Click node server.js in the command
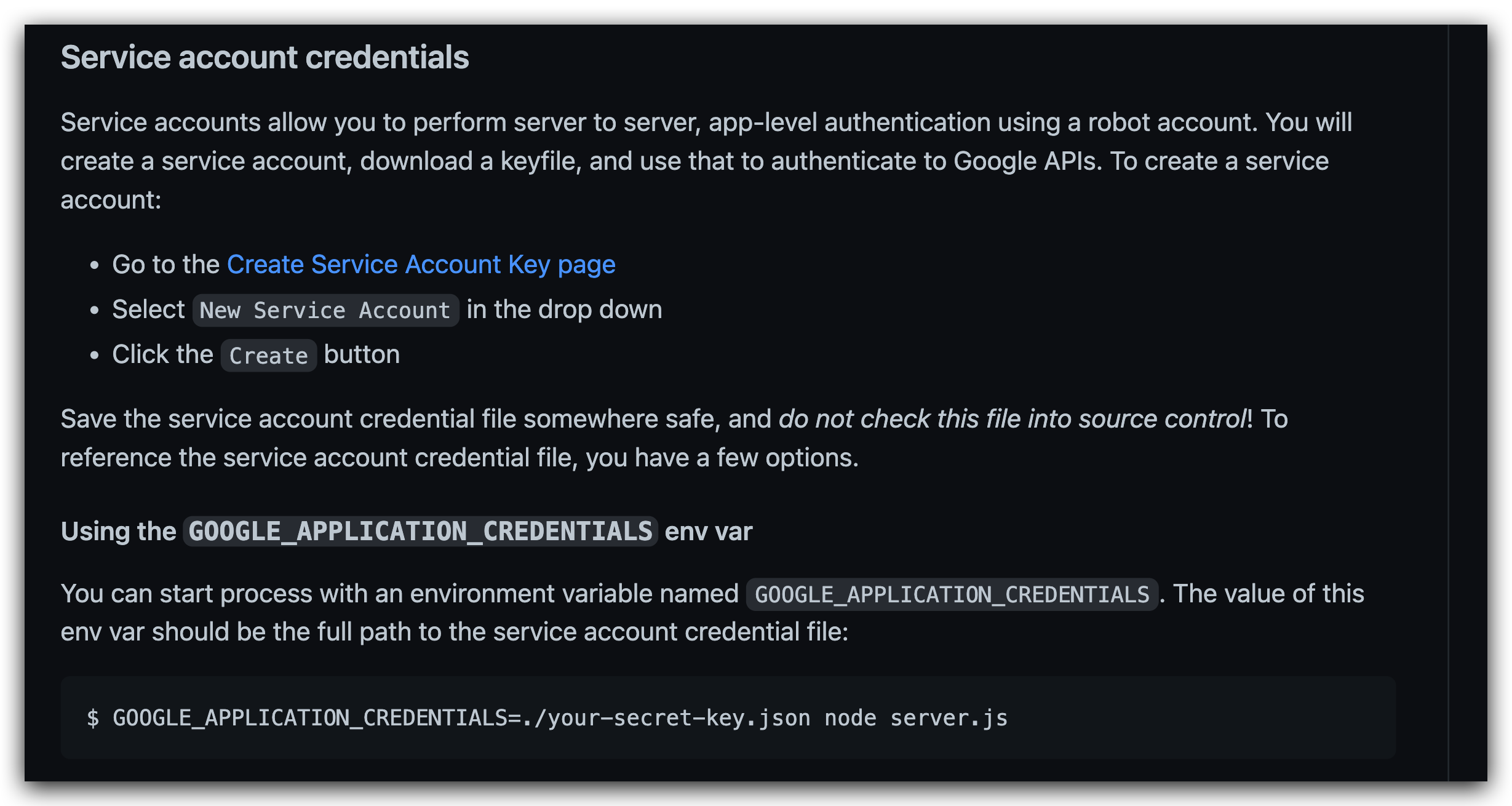 916,718
